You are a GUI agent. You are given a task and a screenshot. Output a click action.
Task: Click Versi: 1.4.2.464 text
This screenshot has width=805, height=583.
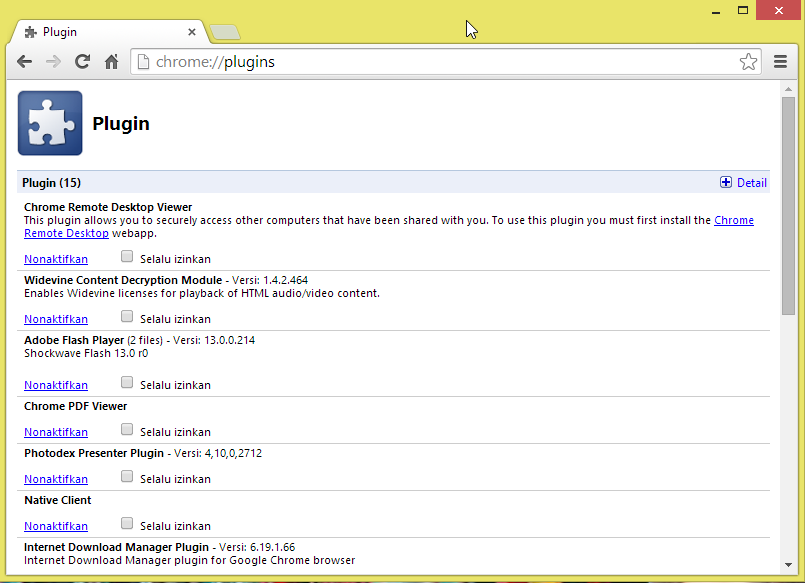pos(270,280)
